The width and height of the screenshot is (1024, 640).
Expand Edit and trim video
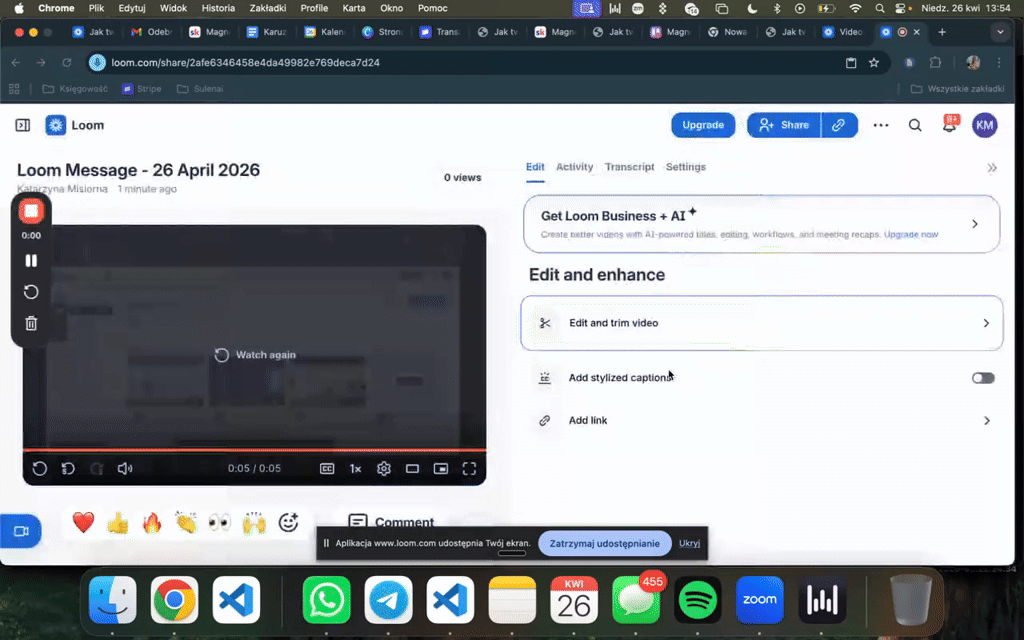click(x=761, y=323)
